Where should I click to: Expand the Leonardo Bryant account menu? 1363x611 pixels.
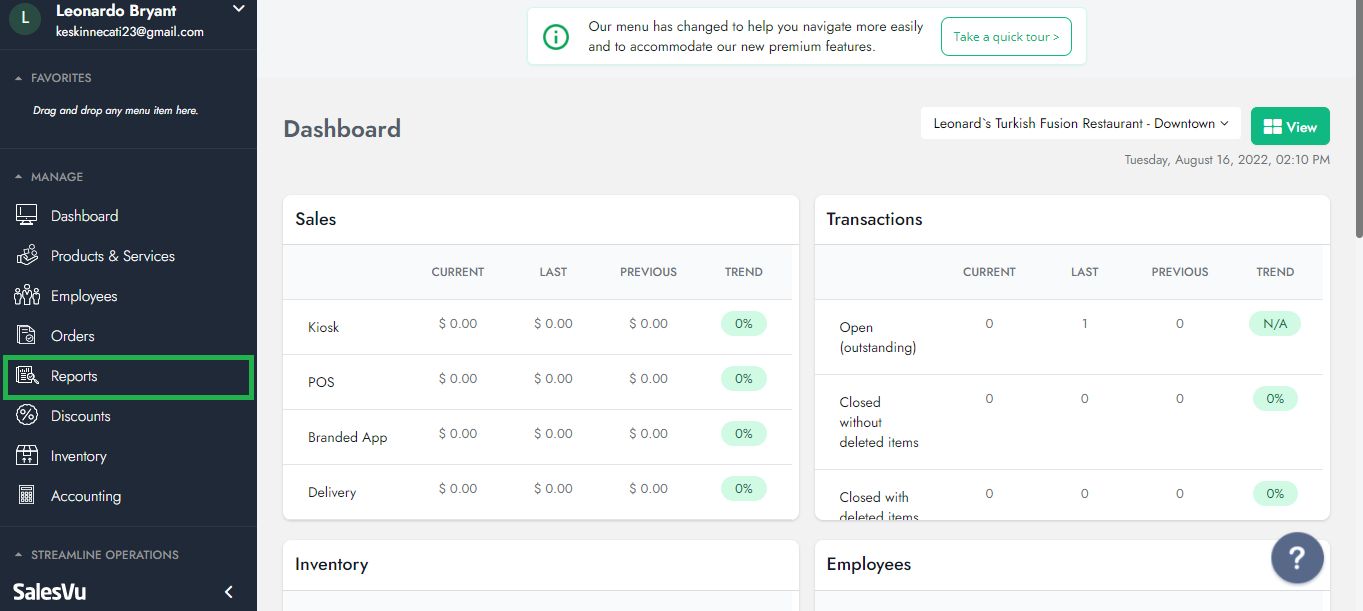(x=238, y=9)
